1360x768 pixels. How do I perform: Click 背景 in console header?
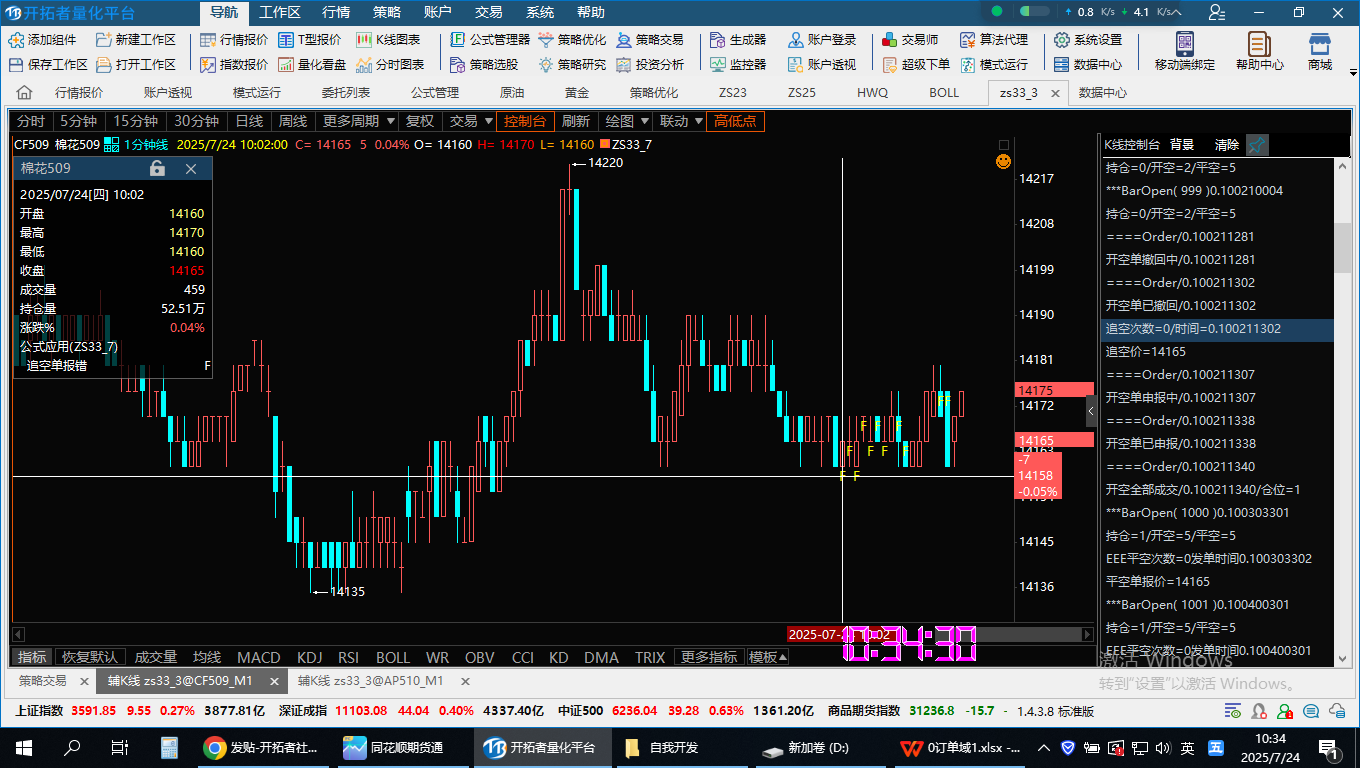pos(1182,145)
